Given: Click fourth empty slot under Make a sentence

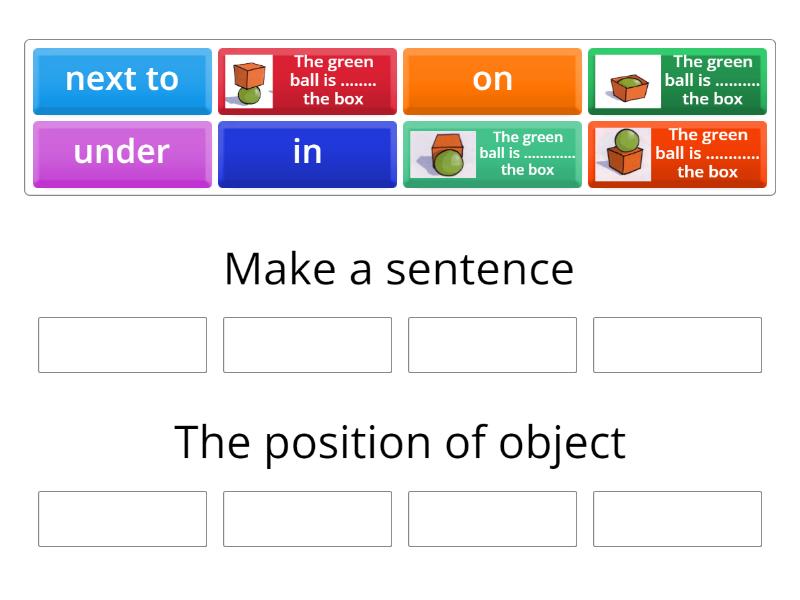Looking at the screenshot, I should (677, 345).
